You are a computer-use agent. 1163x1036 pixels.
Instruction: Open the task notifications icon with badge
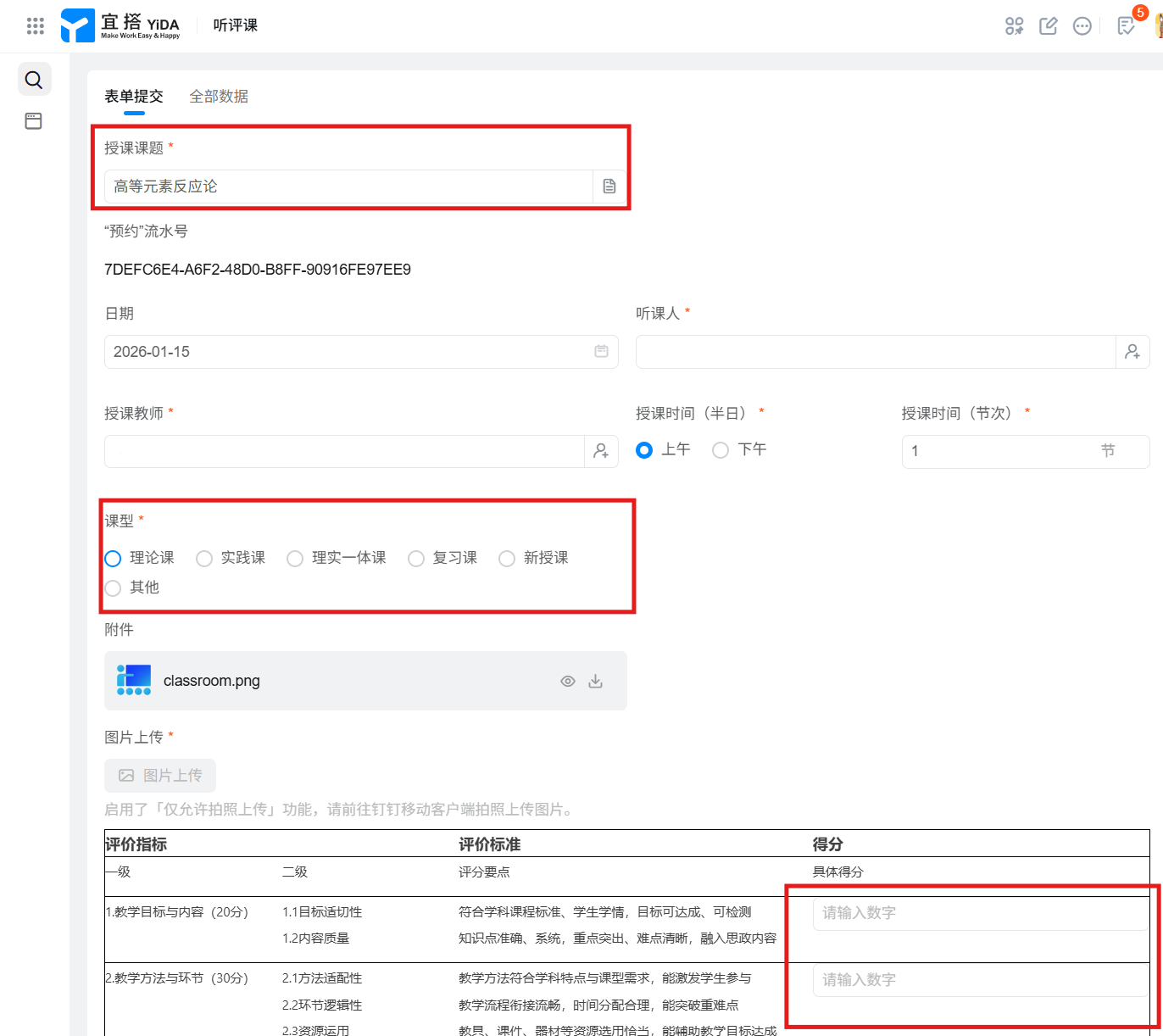(x=1126, y=25)
